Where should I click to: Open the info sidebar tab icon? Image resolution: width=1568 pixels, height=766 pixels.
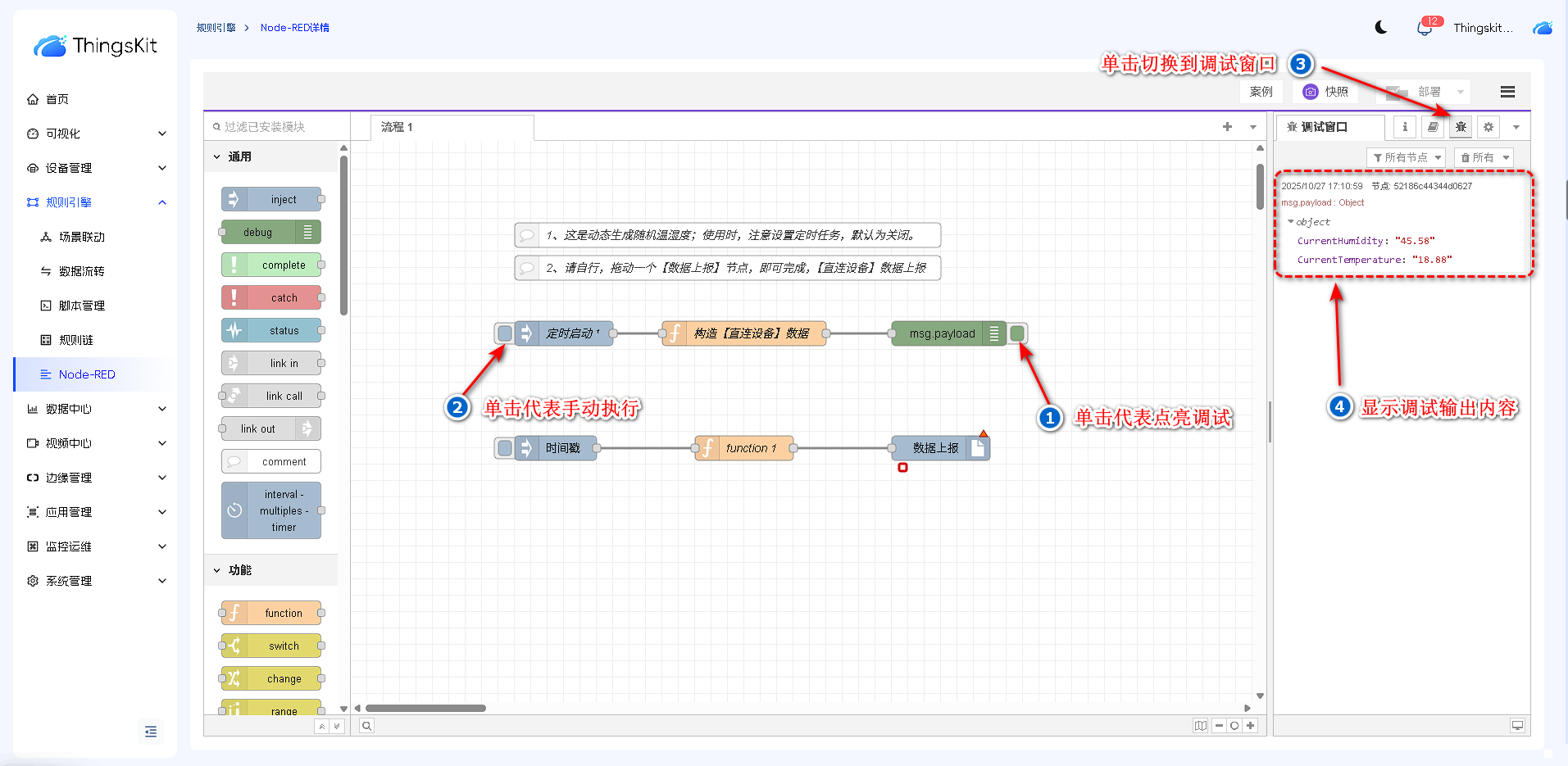pyautogui.click(x=1405, y=127)
